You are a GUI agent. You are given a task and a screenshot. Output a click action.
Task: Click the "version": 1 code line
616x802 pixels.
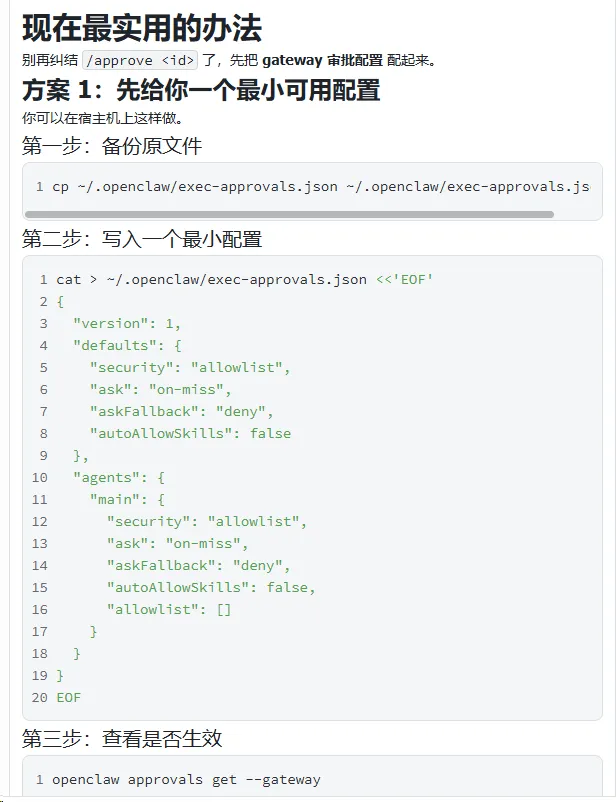click(127, 323)
